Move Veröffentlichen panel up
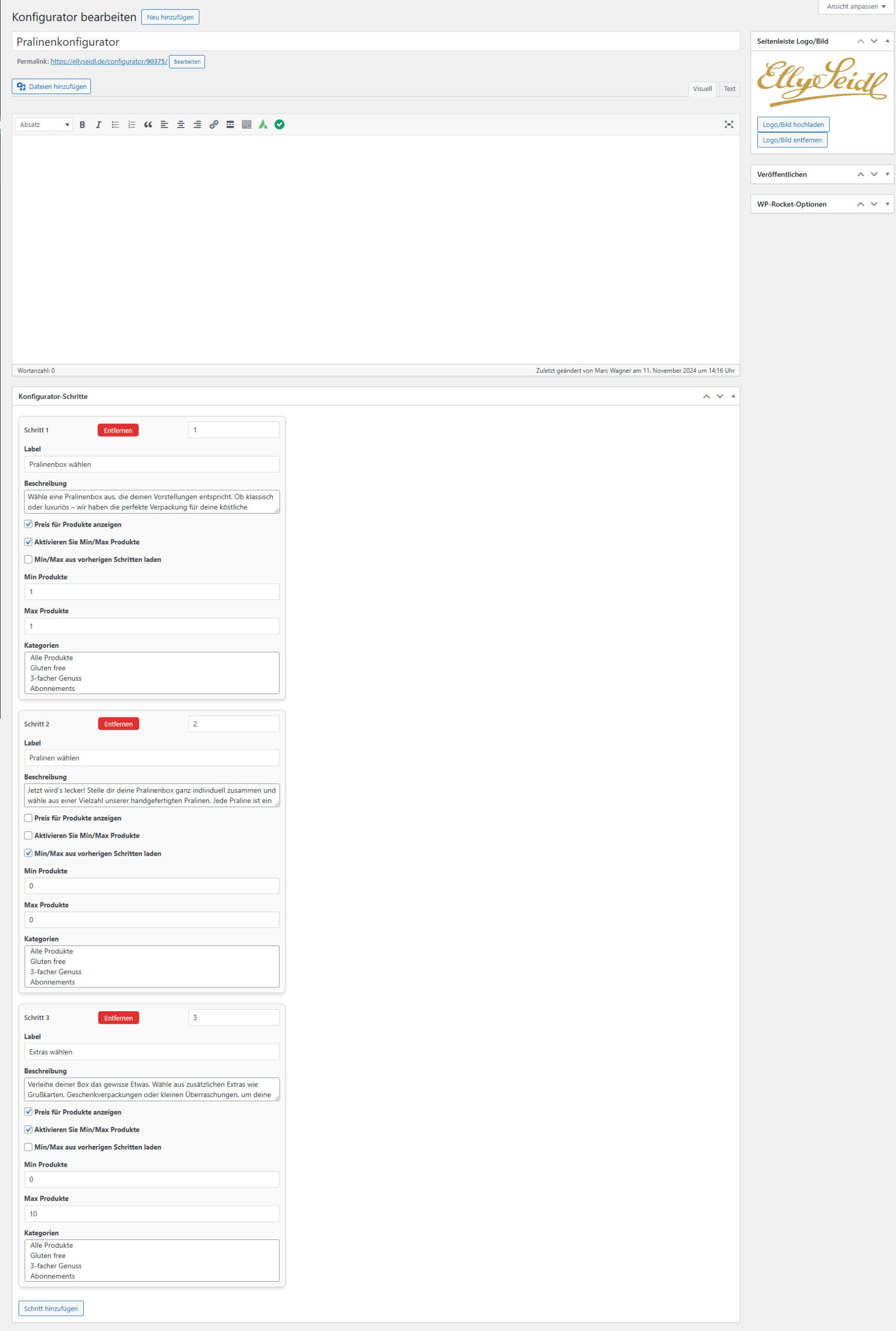The width and height of the screenshot is (896, 1331). (x=861, y=174)
